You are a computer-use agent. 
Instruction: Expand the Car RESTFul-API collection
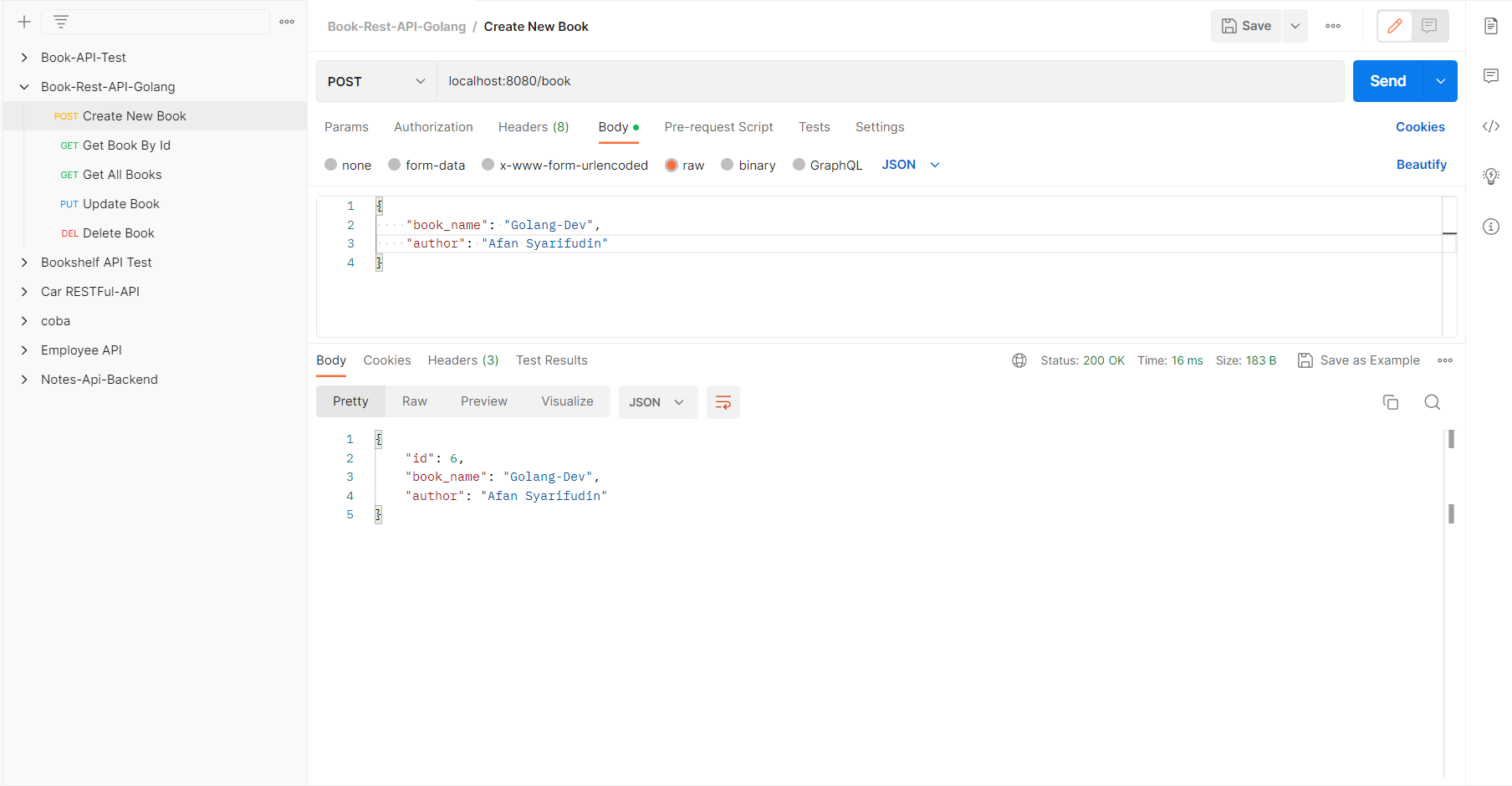(x=24, y=292)
